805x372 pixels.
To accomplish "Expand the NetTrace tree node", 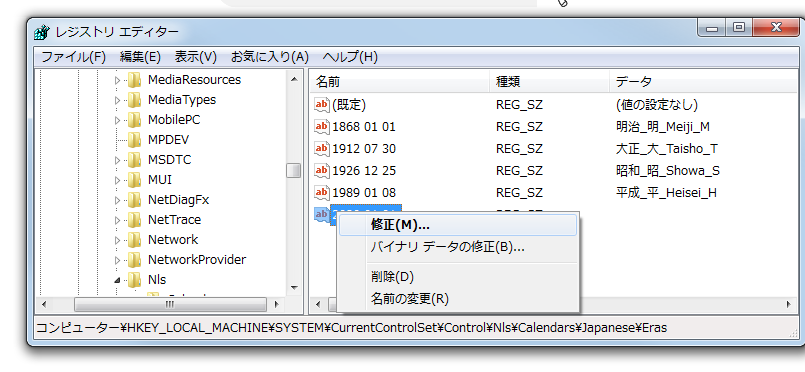I will (x=117, y=220).
